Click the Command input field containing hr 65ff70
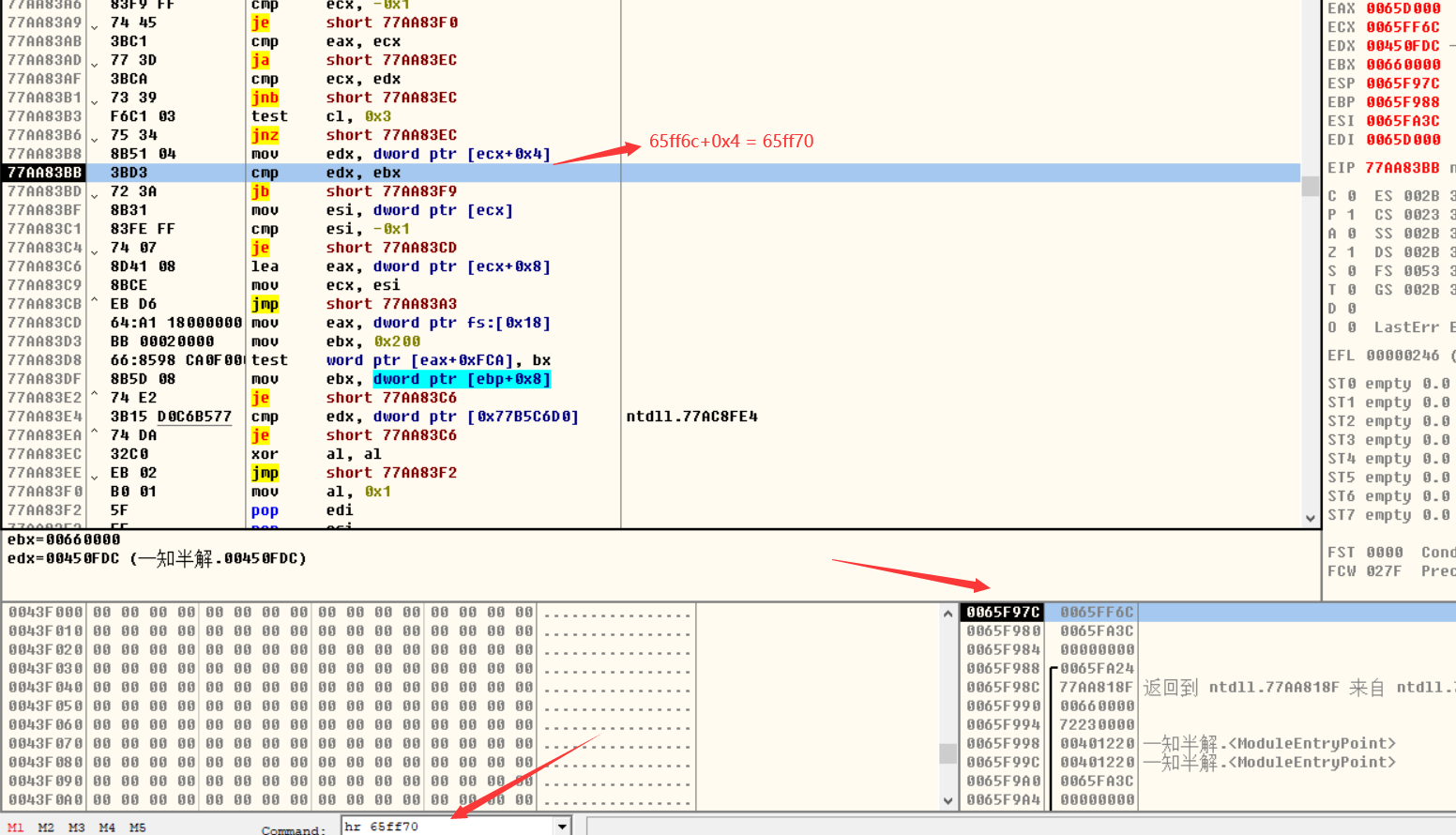Image resolution: width=1456 pixels, height=835 pixels. 447,827
